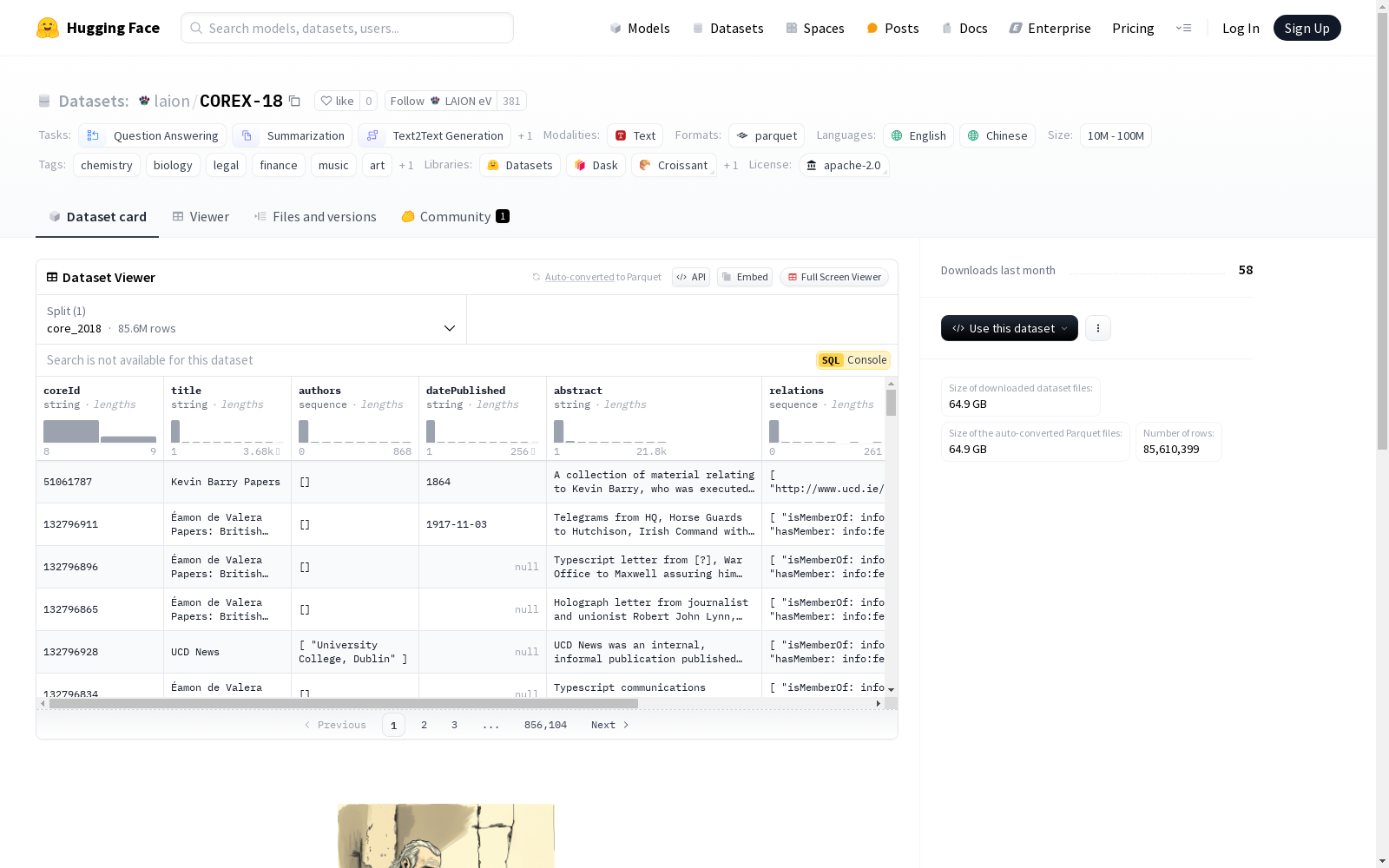This screenshot has height=868, width=1389.
Task: Expand the Use this dataset dropdown
Action: point(1010,328)
